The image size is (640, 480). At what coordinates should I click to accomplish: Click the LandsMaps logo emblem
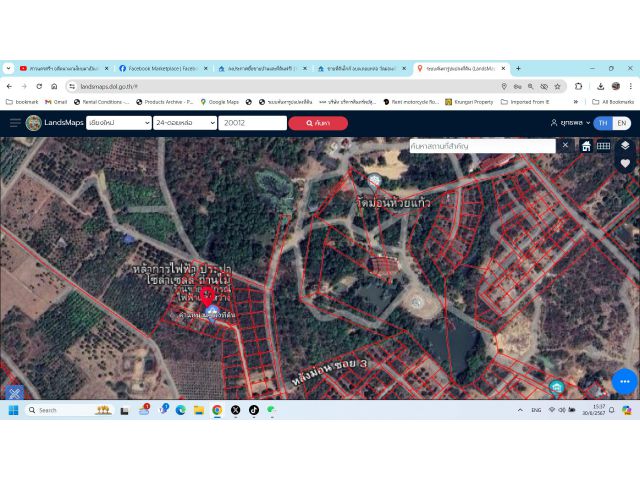click(x=33, y=123)
